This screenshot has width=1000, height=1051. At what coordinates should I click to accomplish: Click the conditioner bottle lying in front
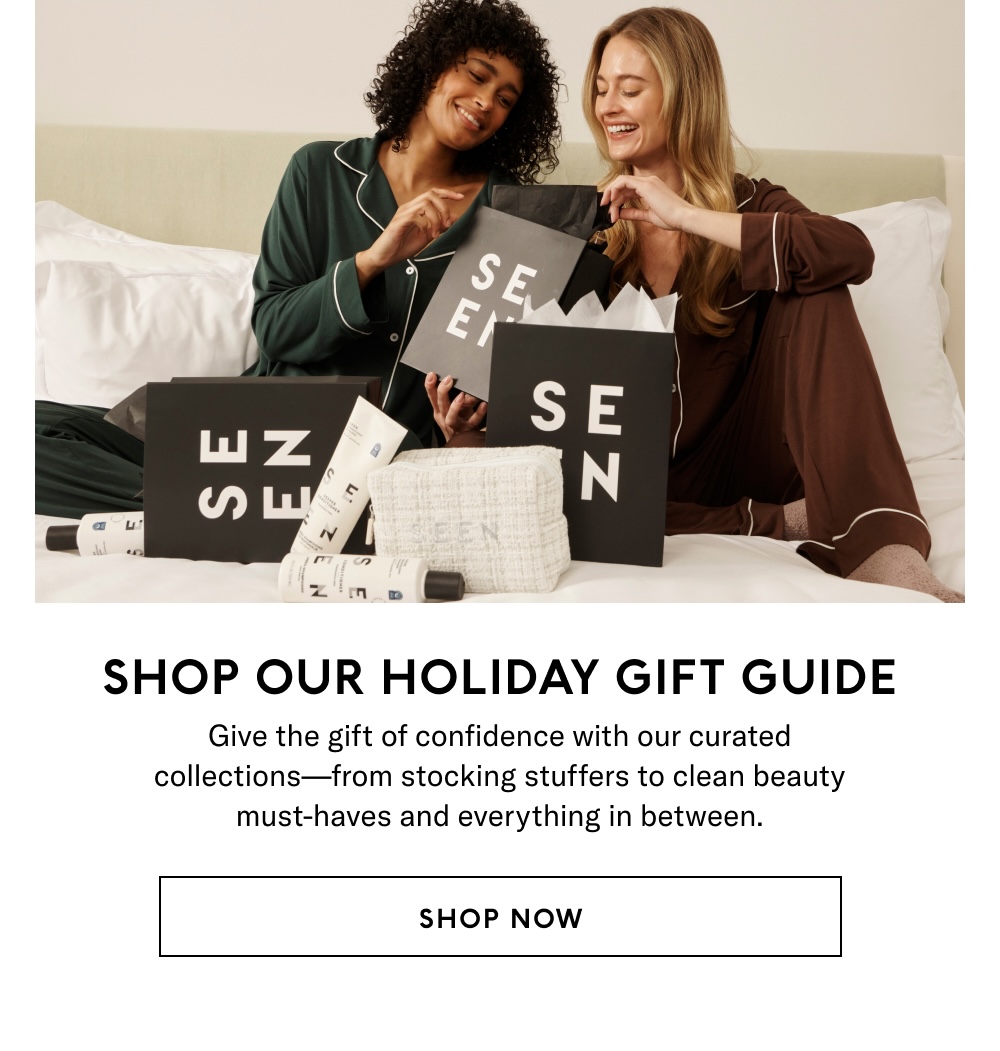coord(371,577)
